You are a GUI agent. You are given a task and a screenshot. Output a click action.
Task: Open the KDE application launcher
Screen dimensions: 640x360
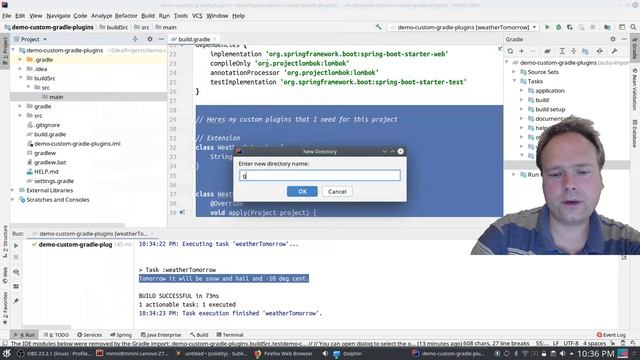tap(7, 353)
